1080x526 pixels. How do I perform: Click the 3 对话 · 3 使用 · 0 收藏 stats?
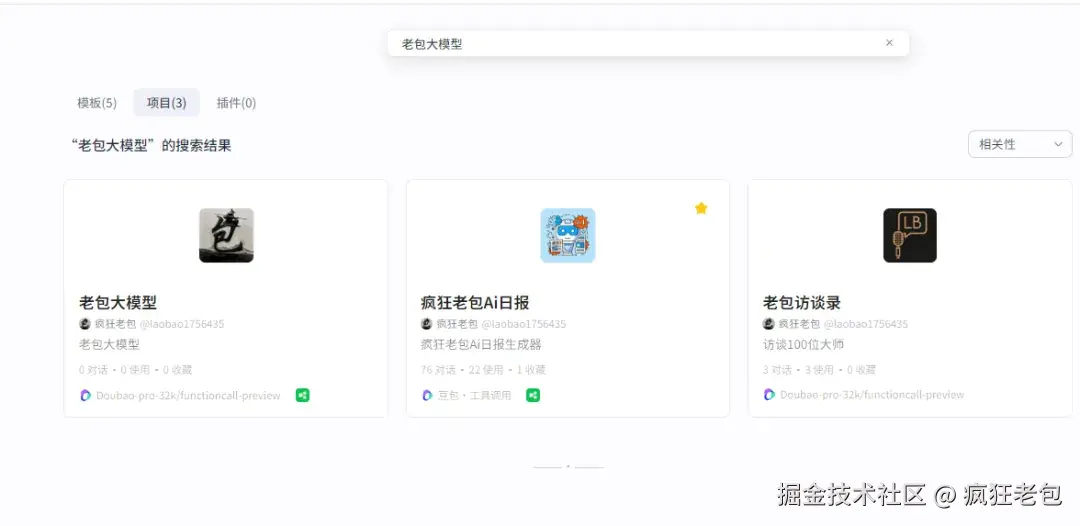point(819,370)
